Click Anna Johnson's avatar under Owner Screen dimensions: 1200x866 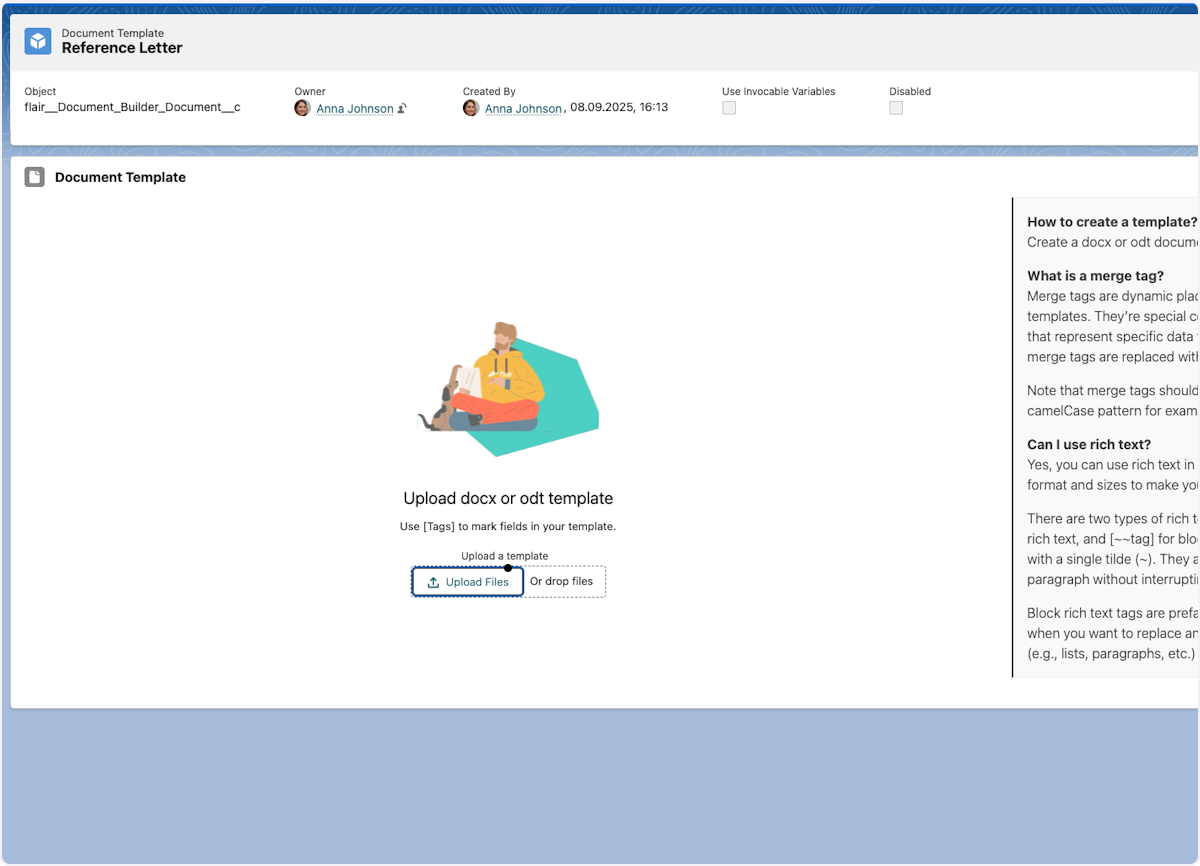[302, 108]
